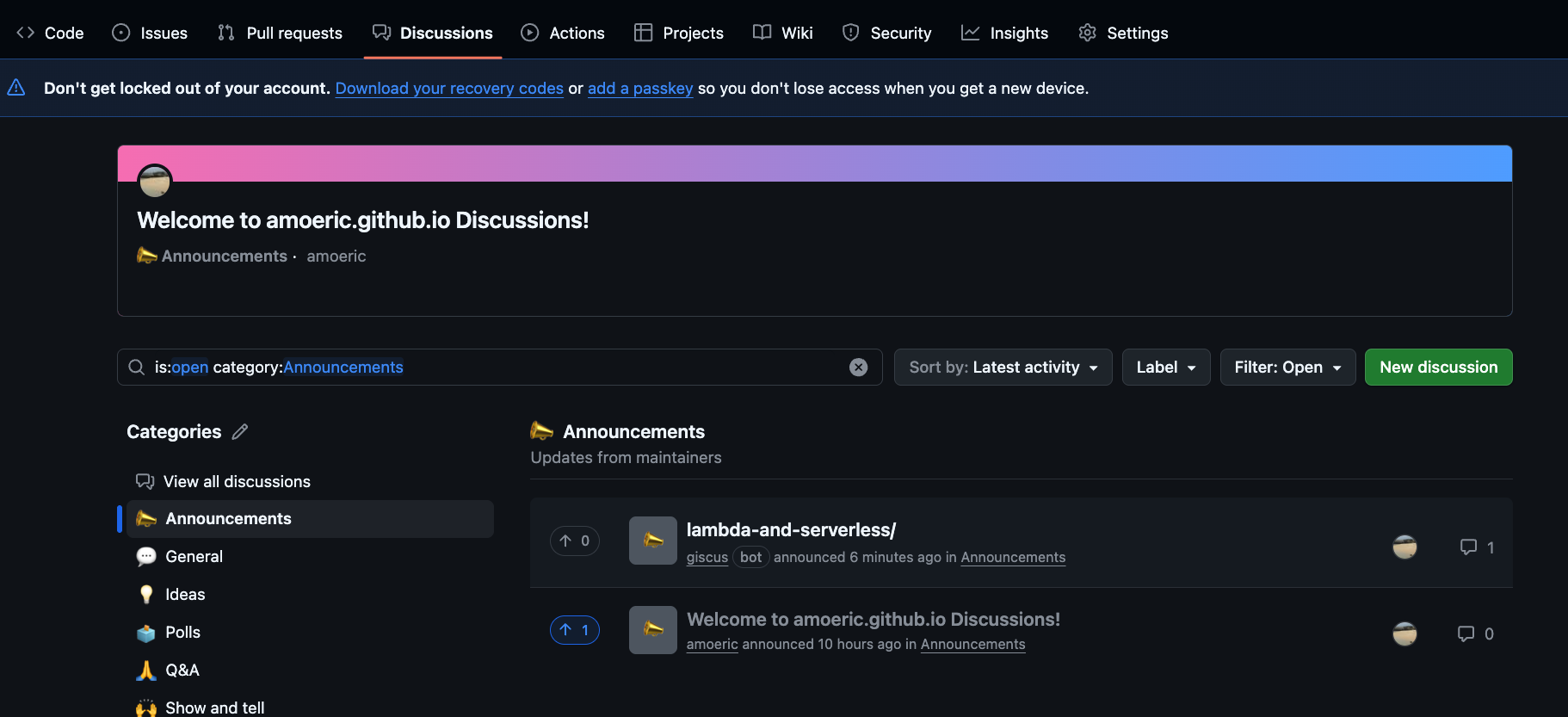Switch to the Pull requests tab
This screenshot has height=717, width=1568.
point(281,33)
